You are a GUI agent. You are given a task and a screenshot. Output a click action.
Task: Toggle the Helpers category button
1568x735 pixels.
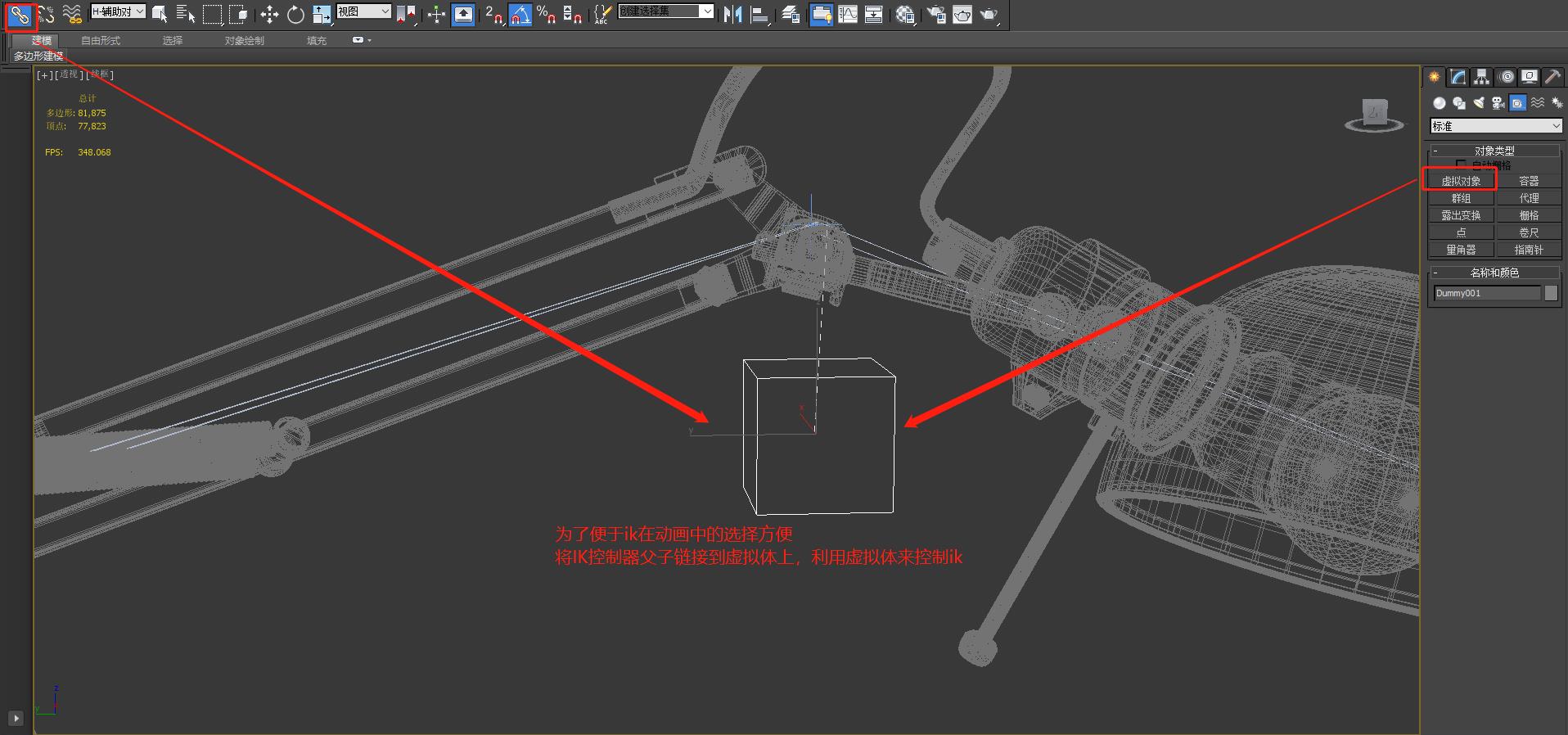[1518, 103]
